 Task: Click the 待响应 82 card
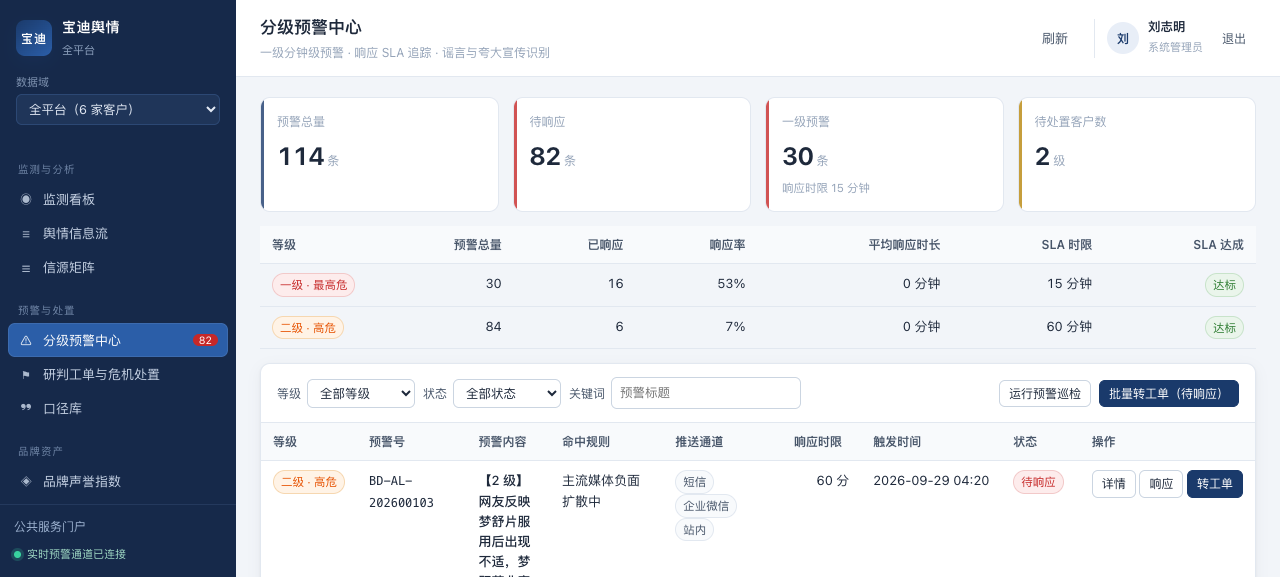pyautogui.click(x=632, y=154)
